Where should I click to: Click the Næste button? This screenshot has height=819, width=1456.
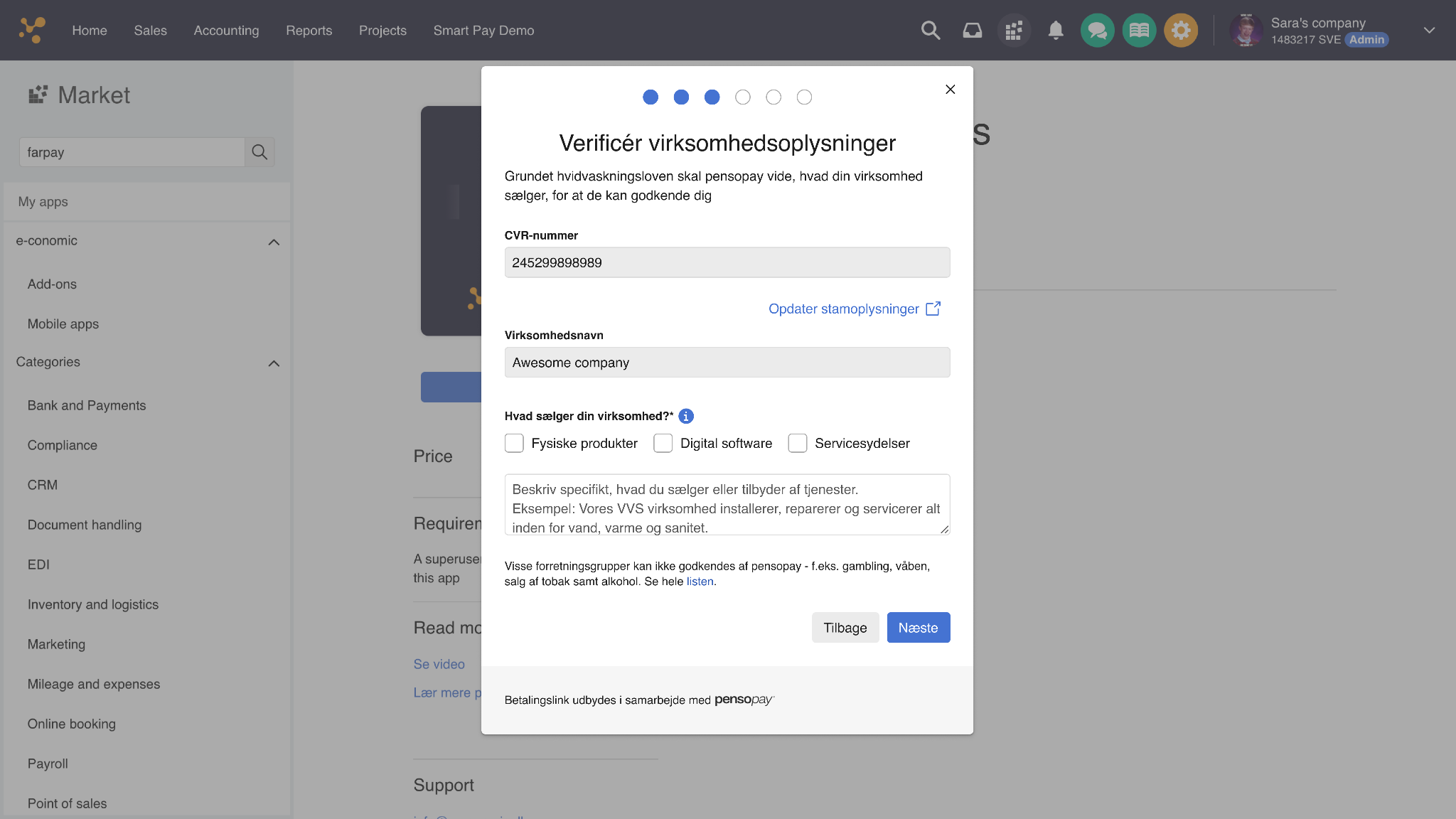coord(919,627)
